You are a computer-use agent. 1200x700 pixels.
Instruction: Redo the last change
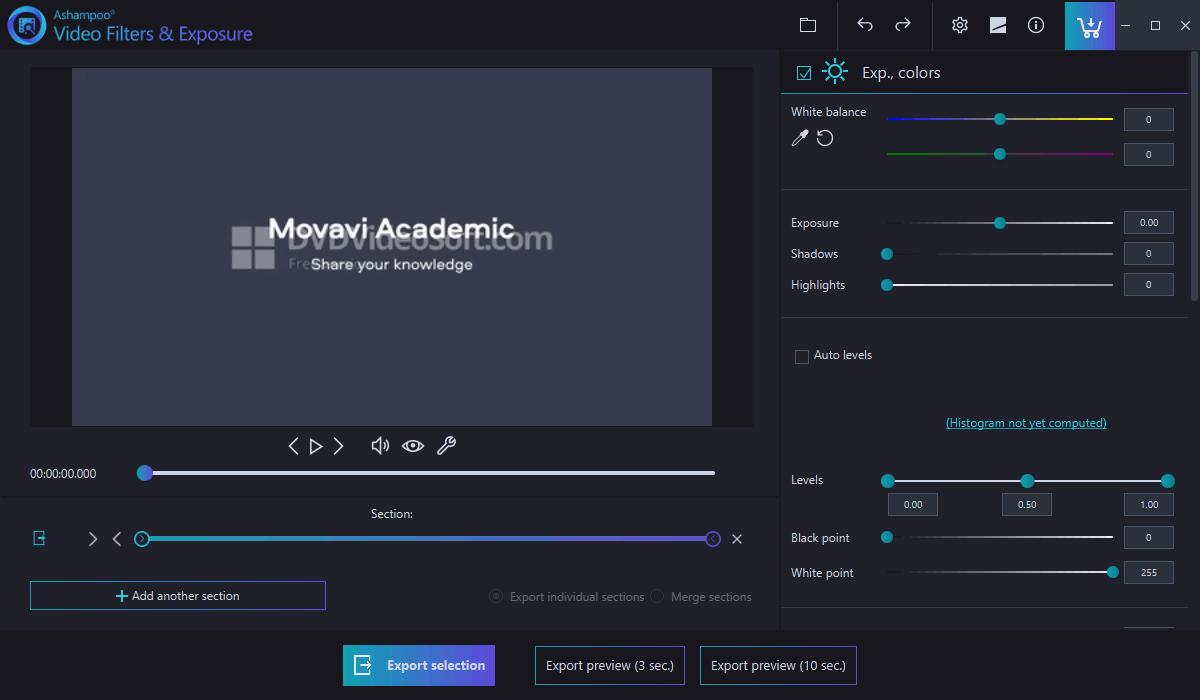point(903,25)
